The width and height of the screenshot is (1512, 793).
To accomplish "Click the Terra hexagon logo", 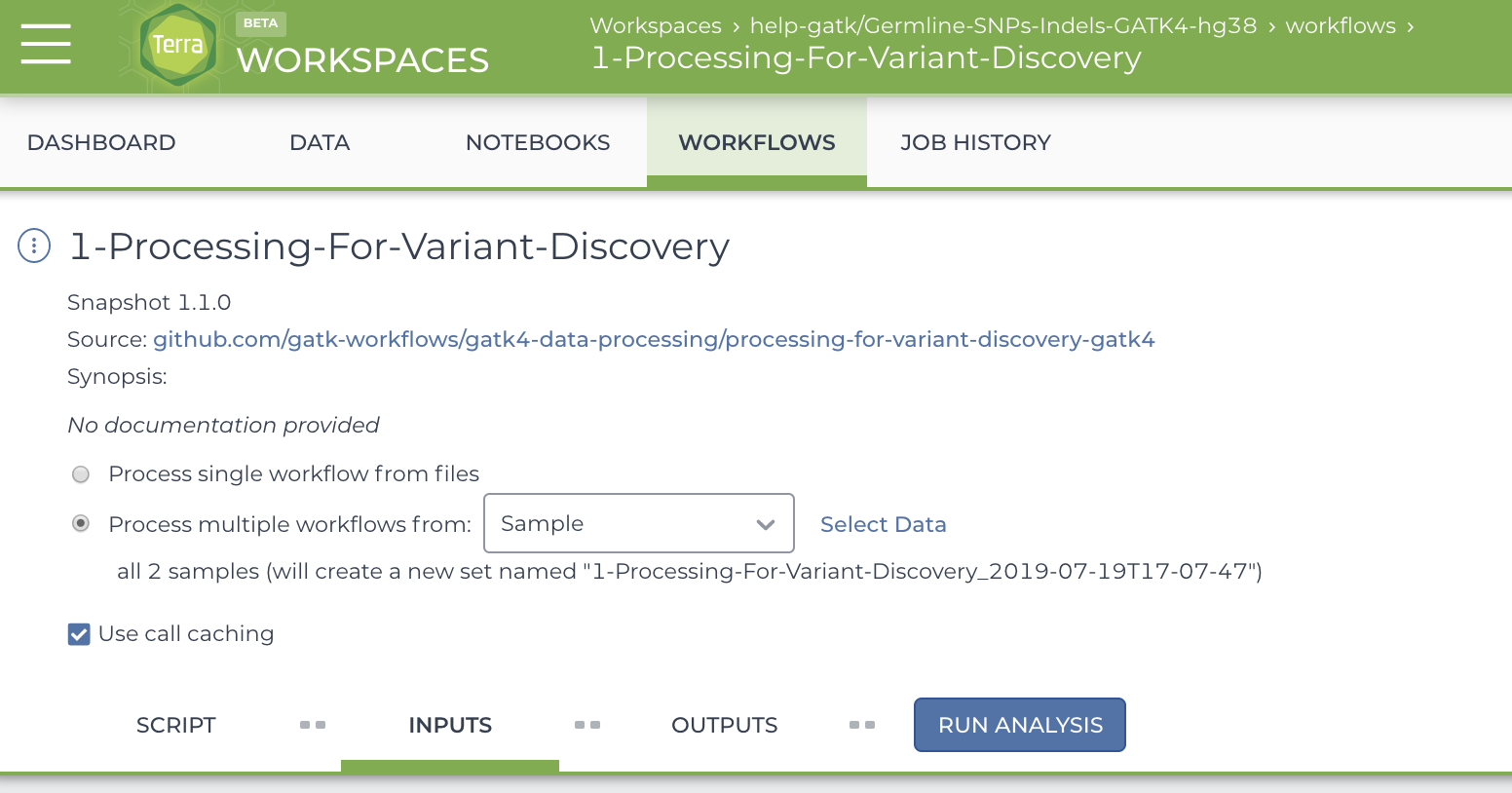I will click(x=178, y=45).
